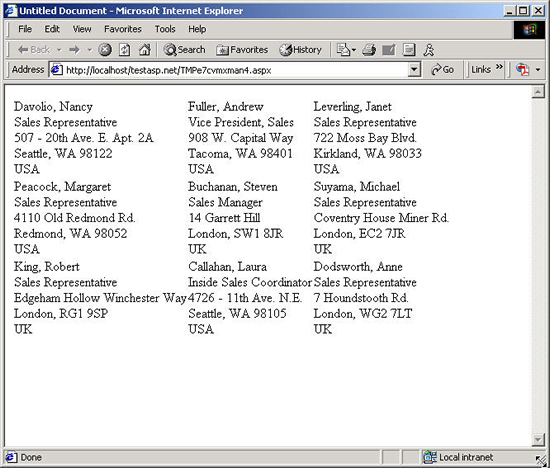Expand the address bar dropdown arrow
Image resolution: width=550 pixels, height=468 pixels.
click(x=414, y=70)
